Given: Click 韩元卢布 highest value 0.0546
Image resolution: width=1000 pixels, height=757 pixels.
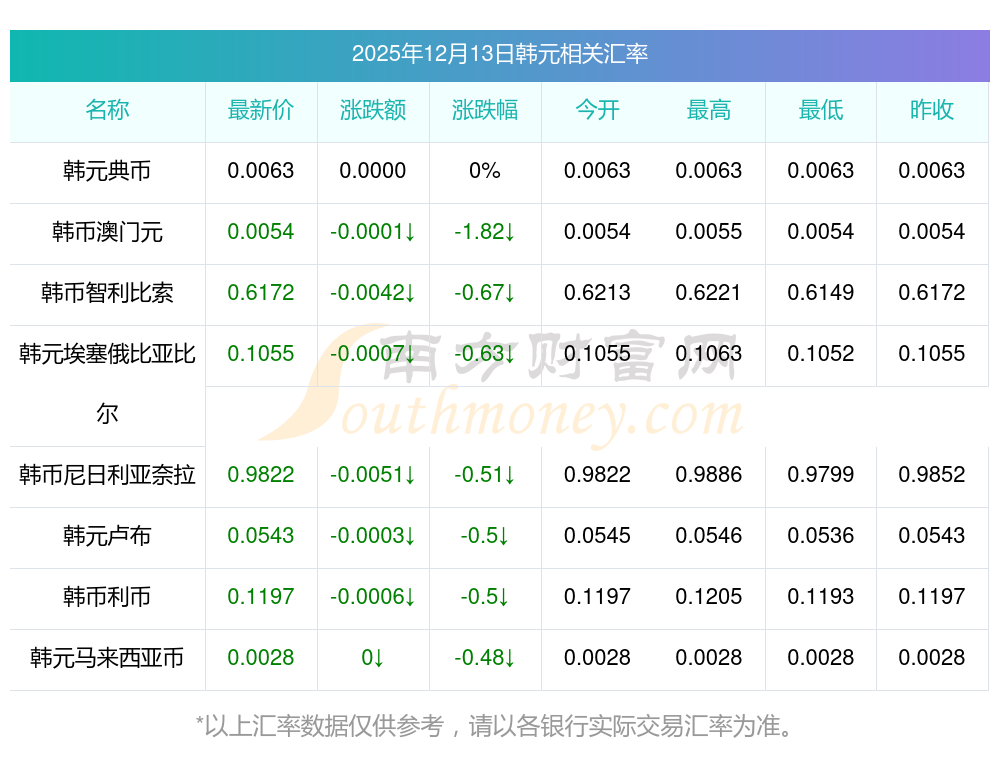Looking at the screenshot, I should coord(709,536).
